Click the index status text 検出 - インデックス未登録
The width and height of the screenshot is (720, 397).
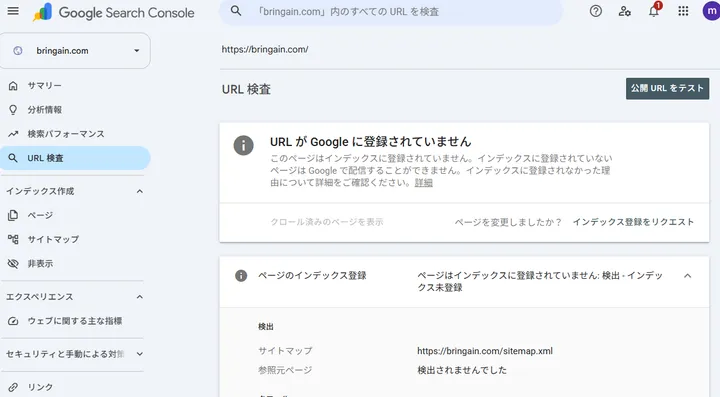(540, 281)
